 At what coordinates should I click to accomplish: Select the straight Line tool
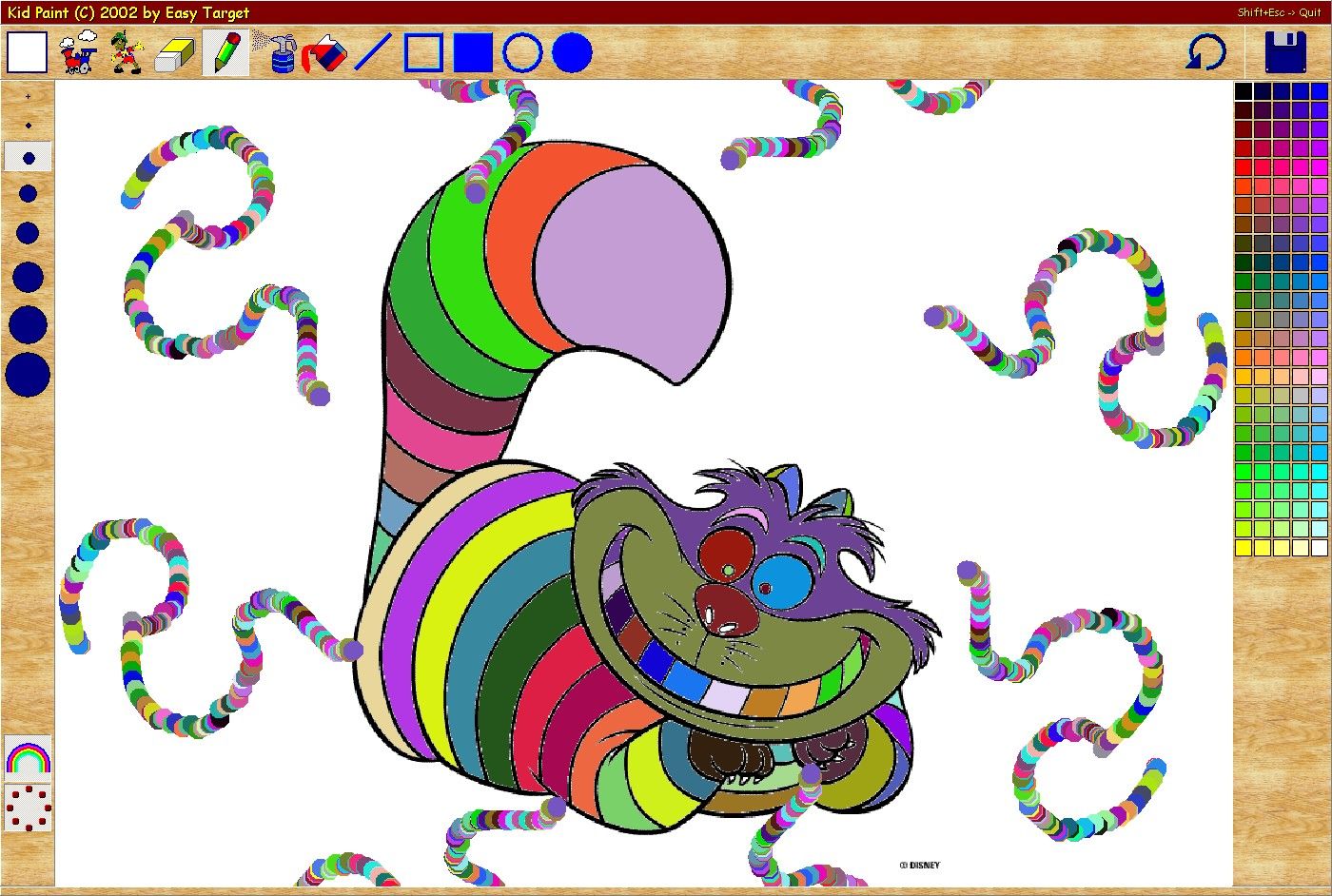pos(373,52)
